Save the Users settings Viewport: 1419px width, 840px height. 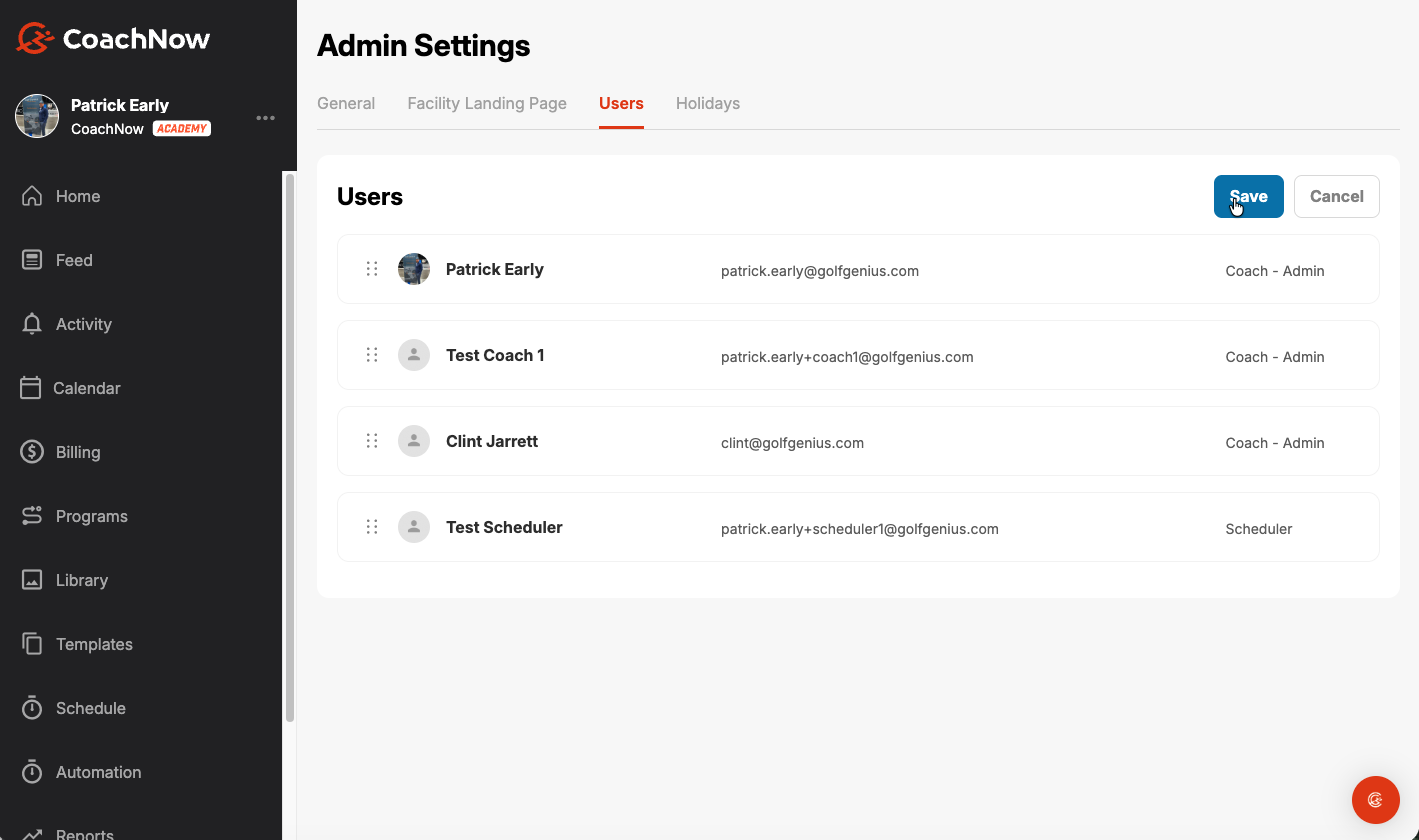coord(1248,196)
